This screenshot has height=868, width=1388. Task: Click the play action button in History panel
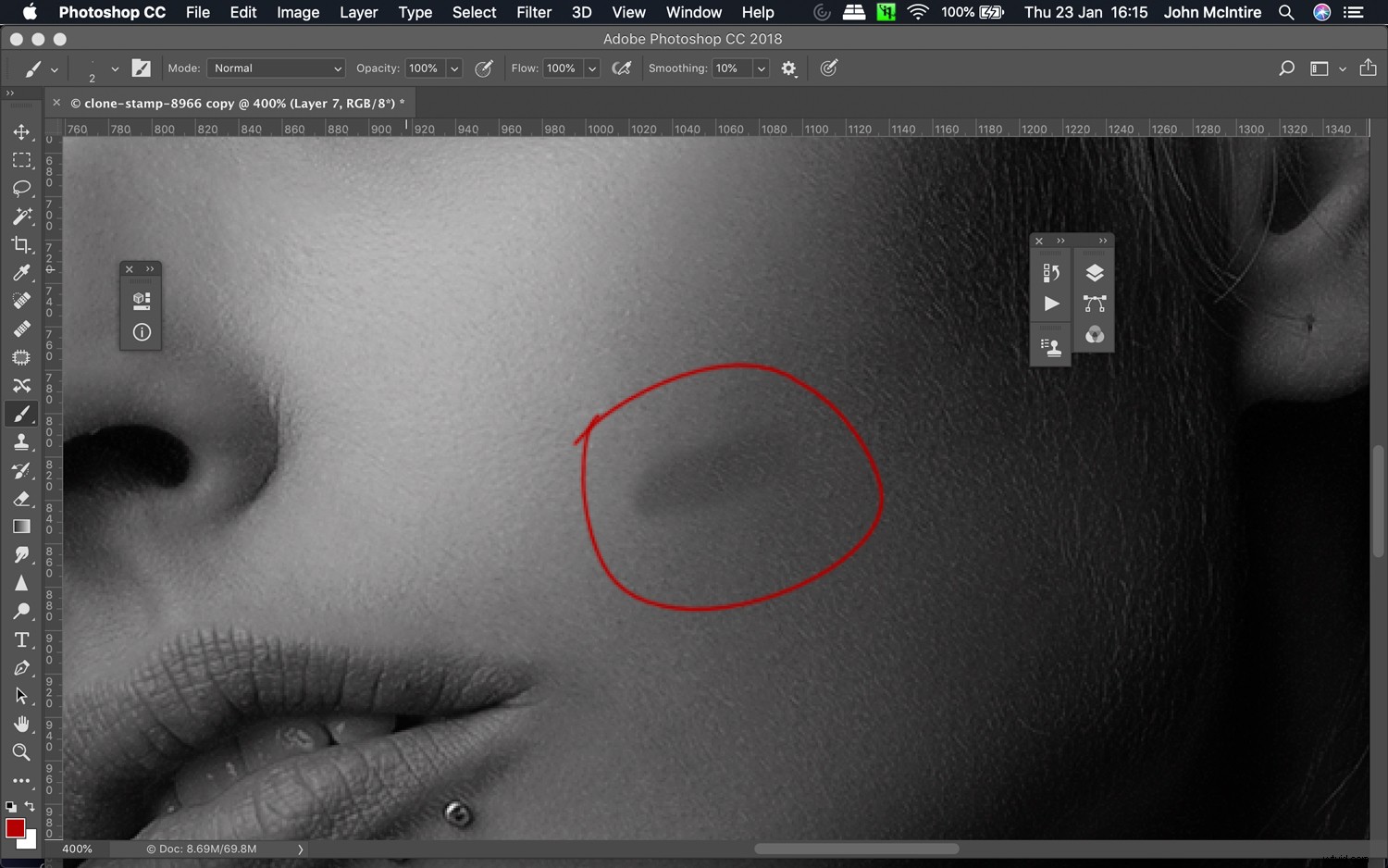[x=1050, y=304]
